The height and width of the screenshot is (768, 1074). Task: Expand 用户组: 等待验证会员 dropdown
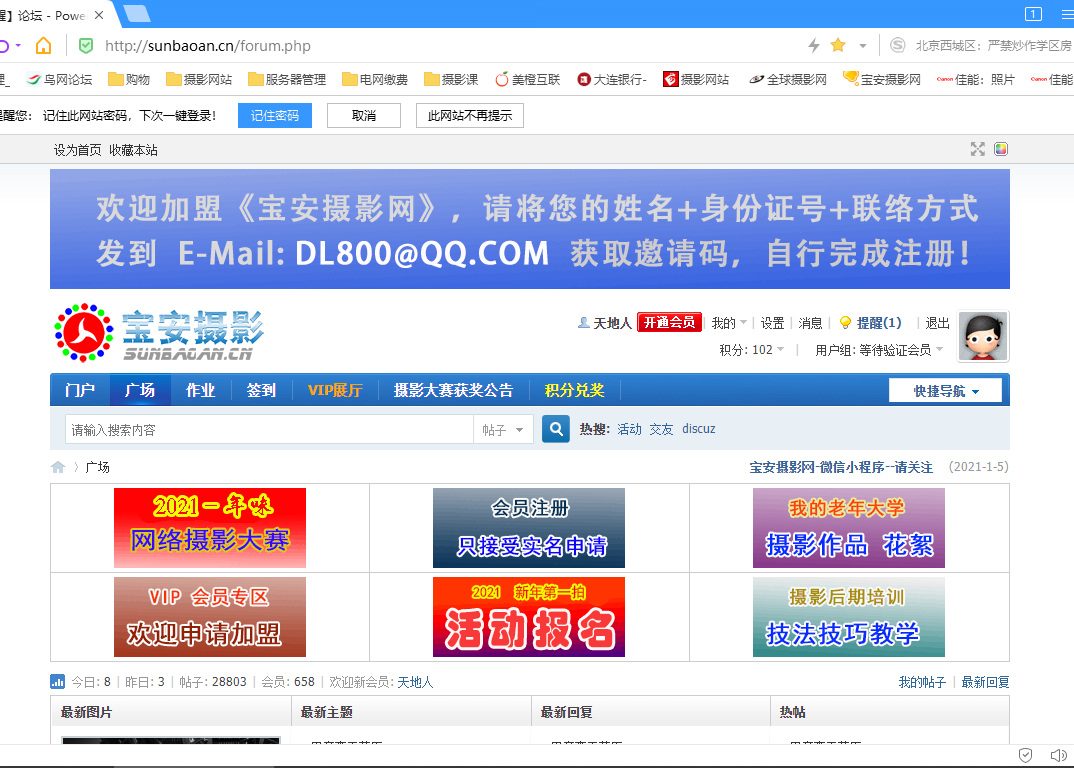tap(879, 350)
